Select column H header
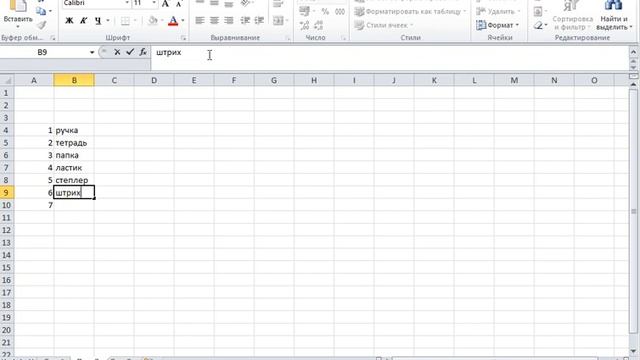This screenshot has width=640, height=360. click(314, 80)
